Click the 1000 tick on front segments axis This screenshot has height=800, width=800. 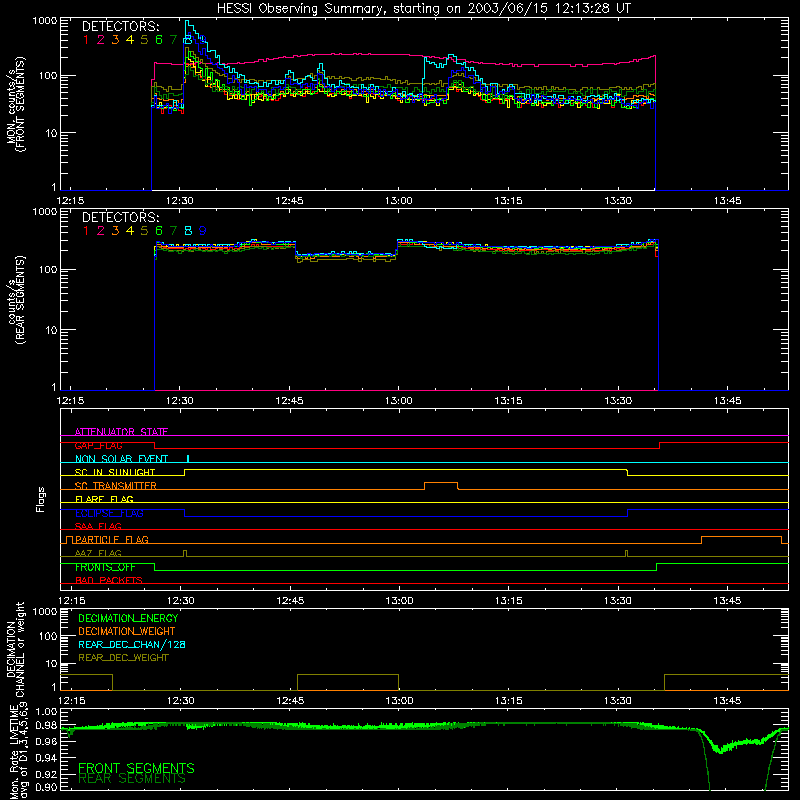tap(45, 21)
